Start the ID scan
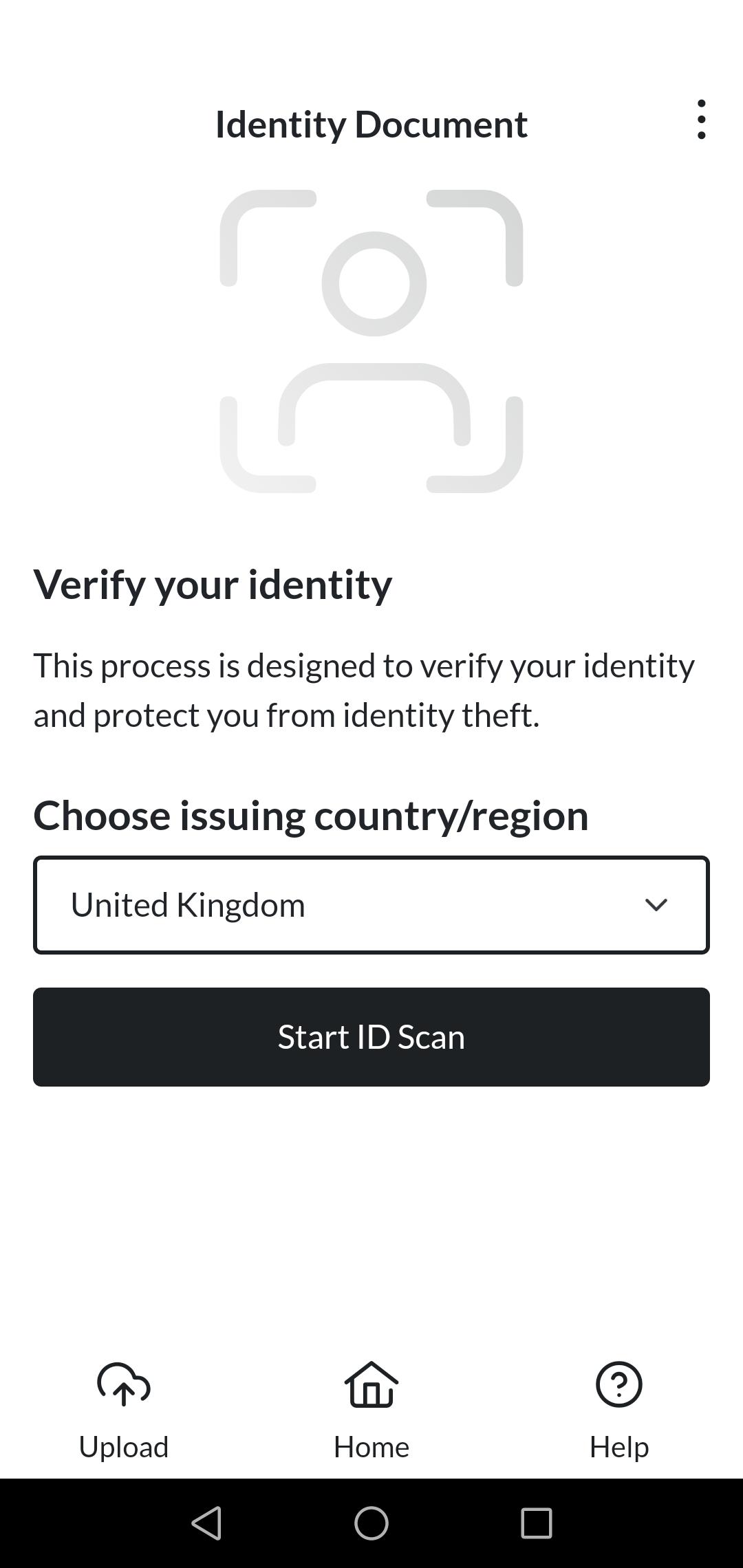The height and width of the screenshot is (1568, 743). 371,1037
